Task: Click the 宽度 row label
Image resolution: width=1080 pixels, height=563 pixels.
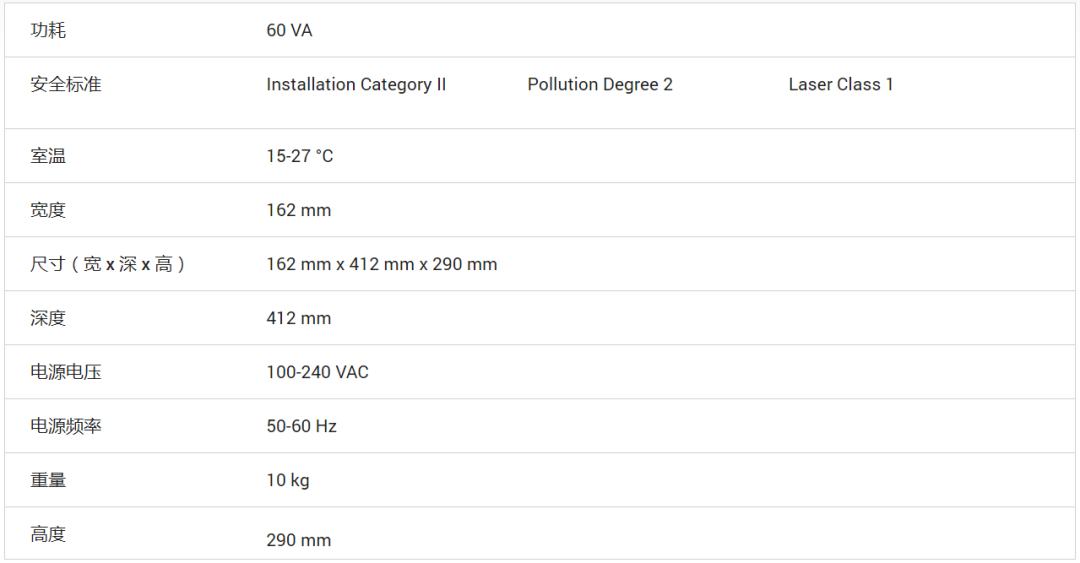Action: point(48,210)
